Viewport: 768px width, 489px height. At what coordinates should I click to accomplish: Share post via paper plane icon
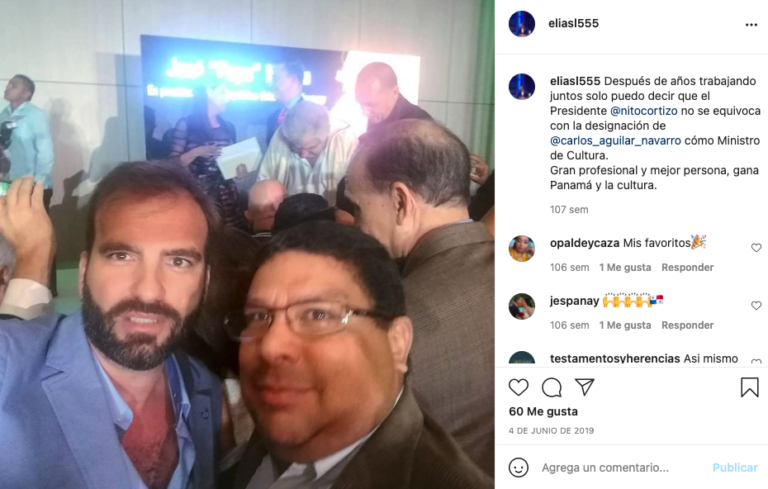585,387
